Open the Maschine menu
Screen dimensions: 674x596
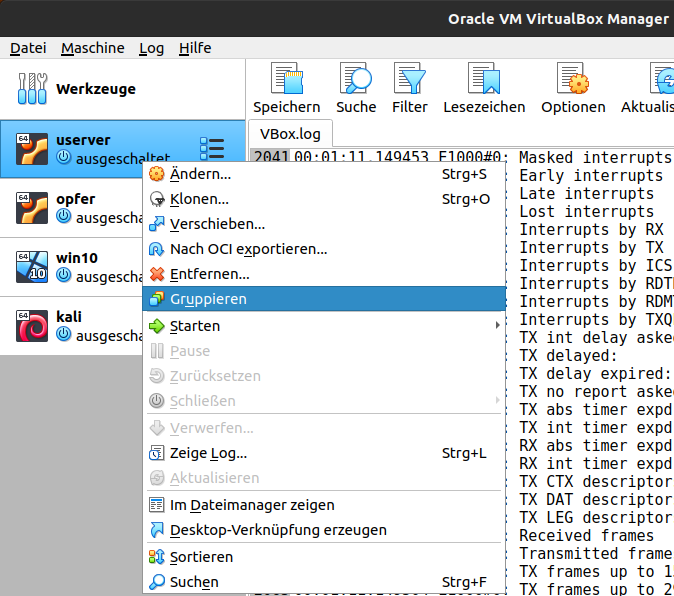pyautogui.click(x=92, y=48)
